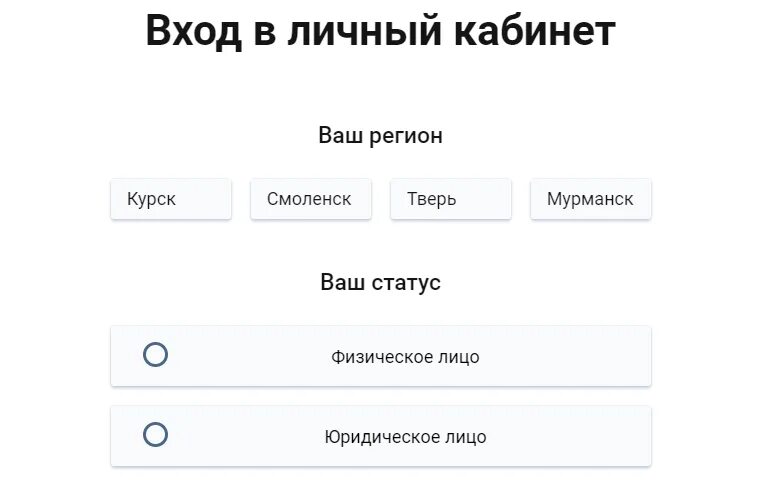Enable the Физическое лицо radio circle
This screenshot has width=766, height=485.
(155, 355)
